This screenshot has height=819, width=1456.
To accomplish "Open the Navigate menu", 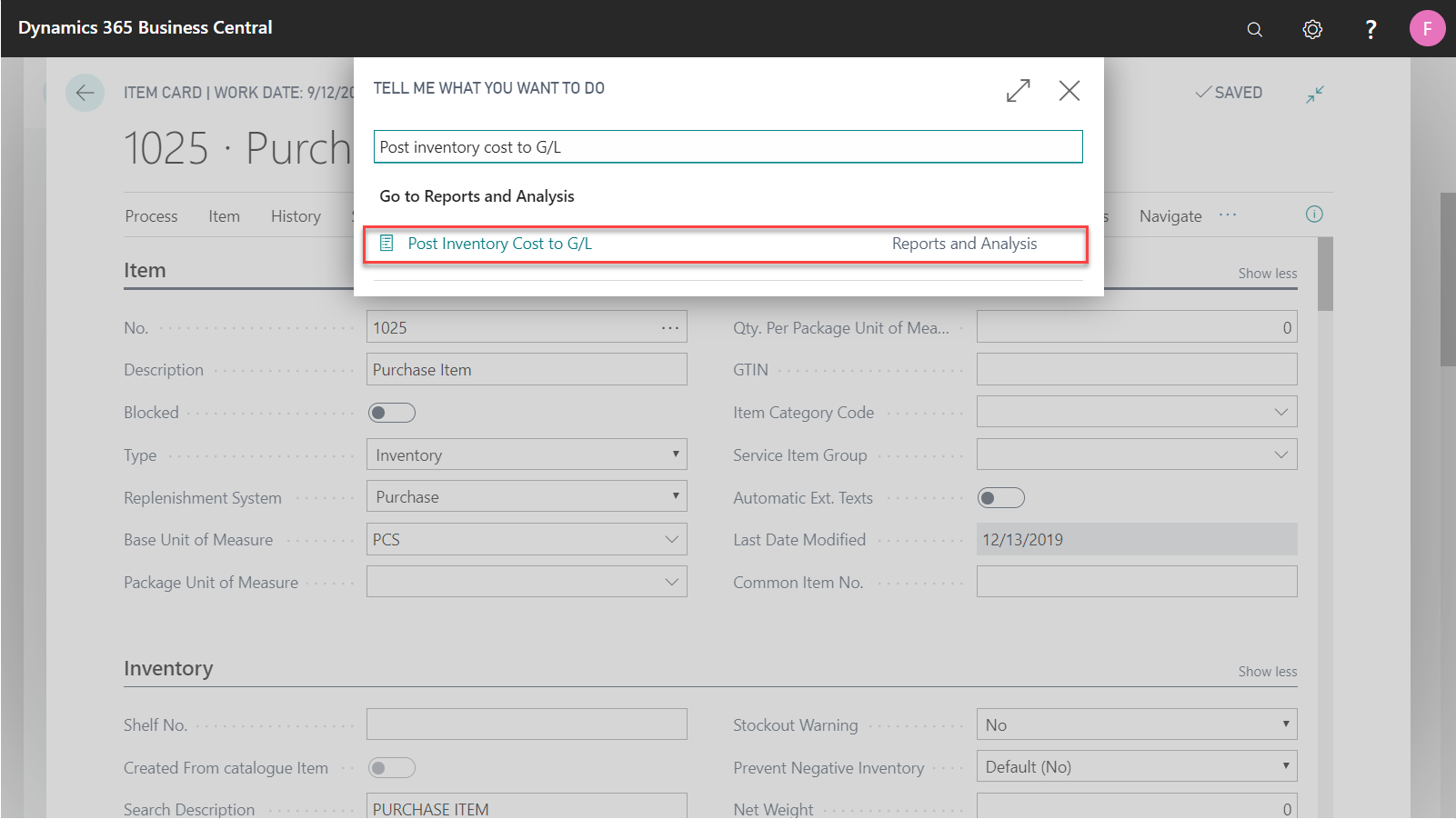I will (x=1170, y=216).
